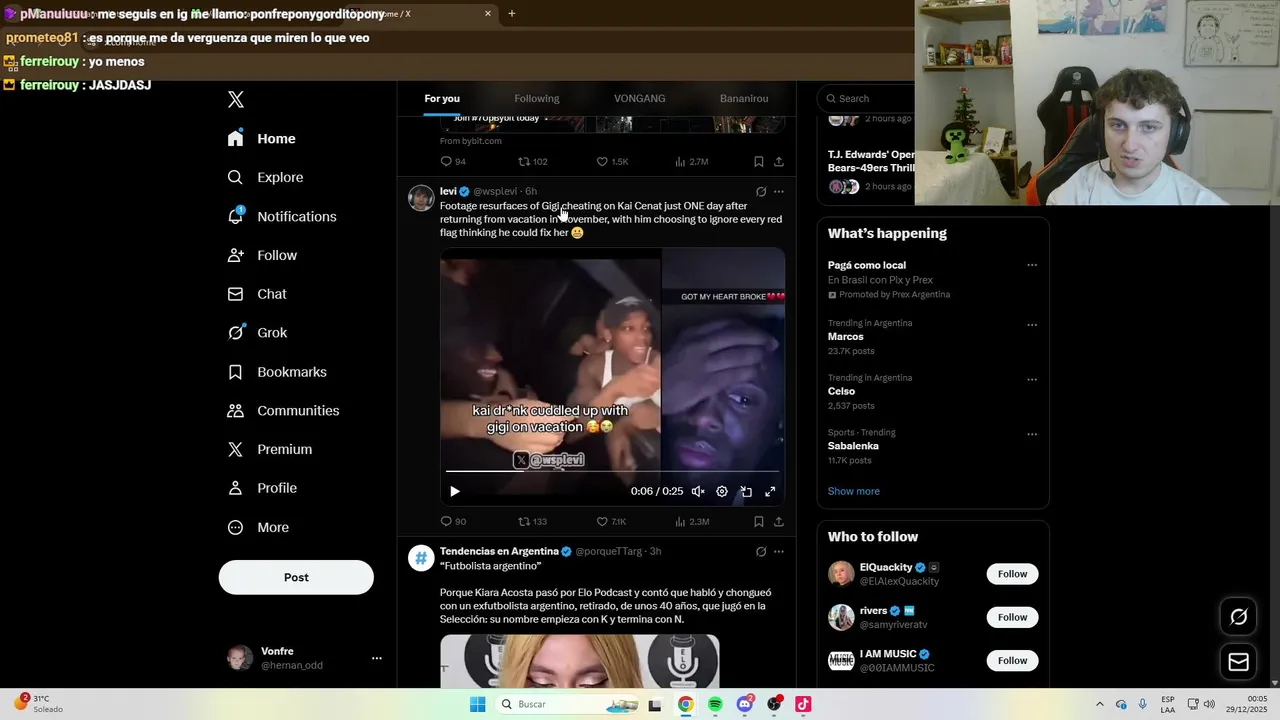The height and width of the screenshot is (720, 1280).
Task: Open Communities from the sidebar
Action: (284, 411)
